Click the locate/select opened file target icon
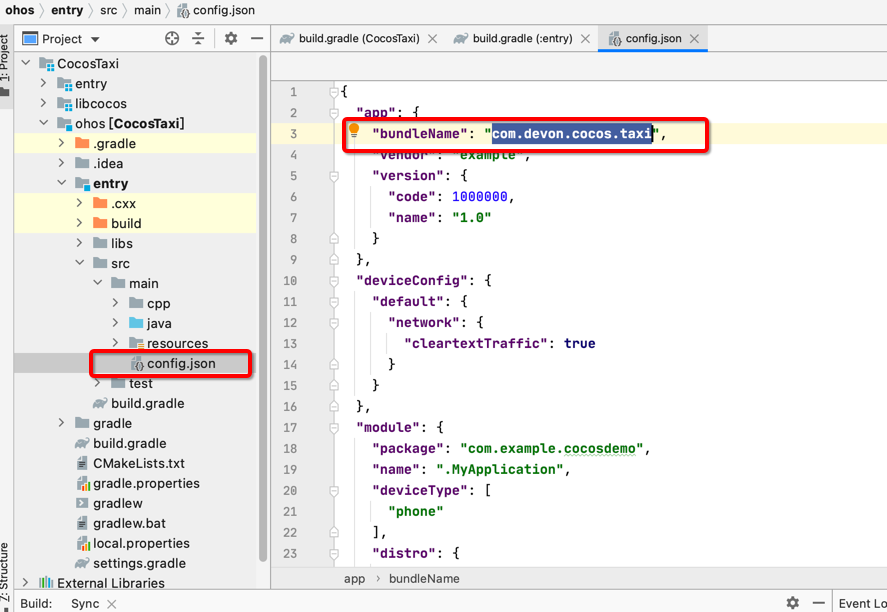The width and height of the screenshot is (887, 612). tap(172, 39)
